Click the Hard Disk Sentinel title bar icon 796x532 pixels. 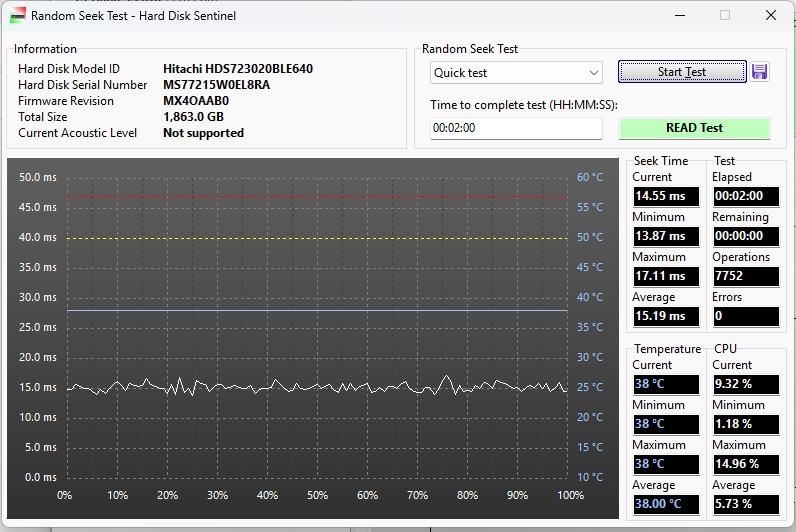[x=17, y=15]
